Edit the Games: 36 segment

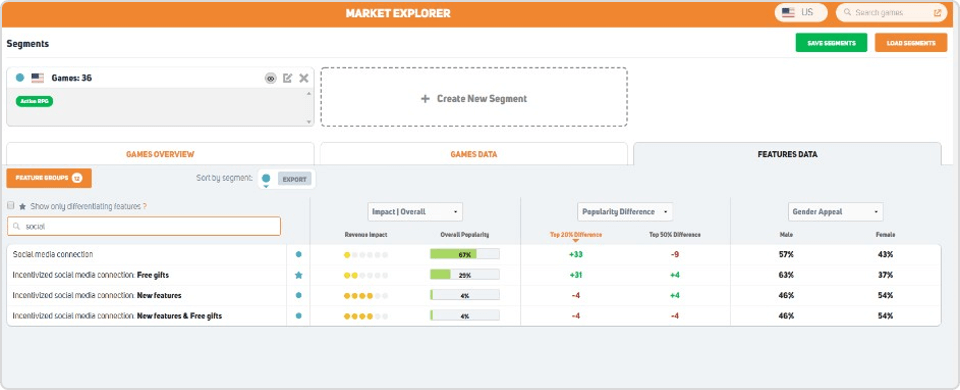click(287, 78)
